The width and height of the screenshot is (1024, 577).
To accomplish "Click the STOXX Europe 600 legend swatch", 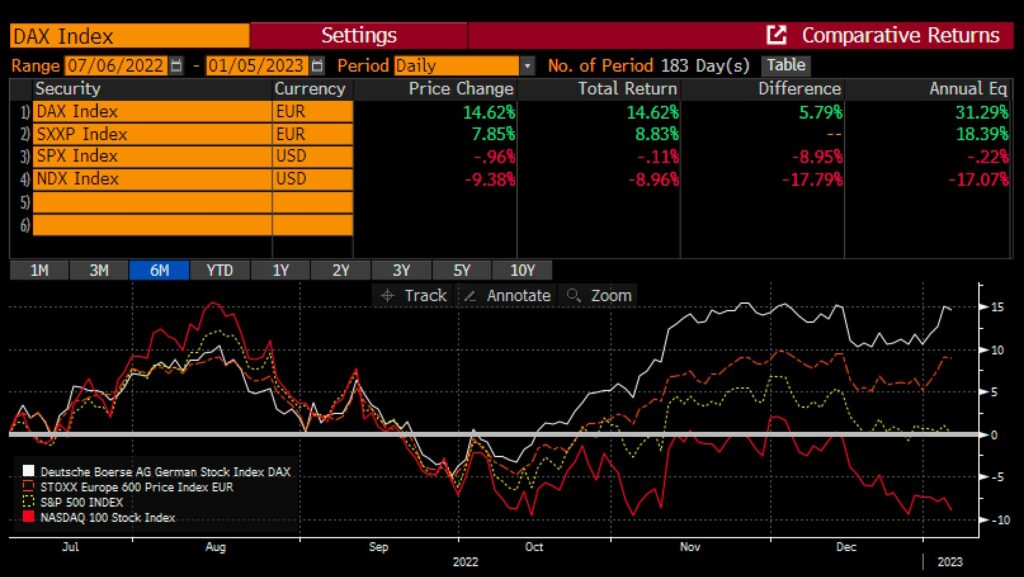I will coord(28,487).
